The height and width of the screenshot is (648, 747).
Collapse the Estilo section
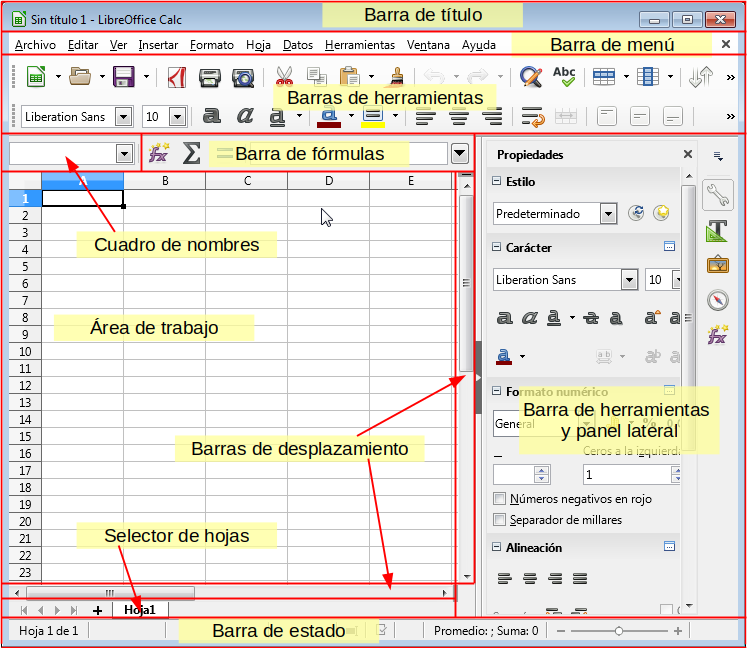(496, 181)
